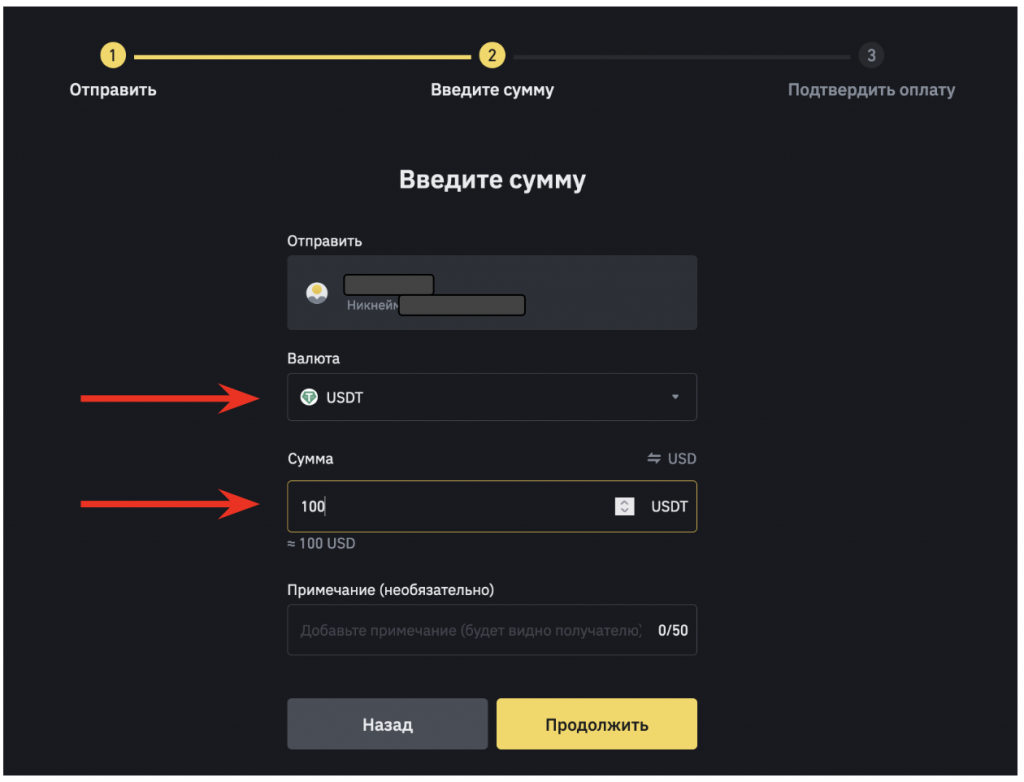Screen dimensions: 1024x782
Task: Click the recipient avatar icon
Action: (x=317, y=293)
